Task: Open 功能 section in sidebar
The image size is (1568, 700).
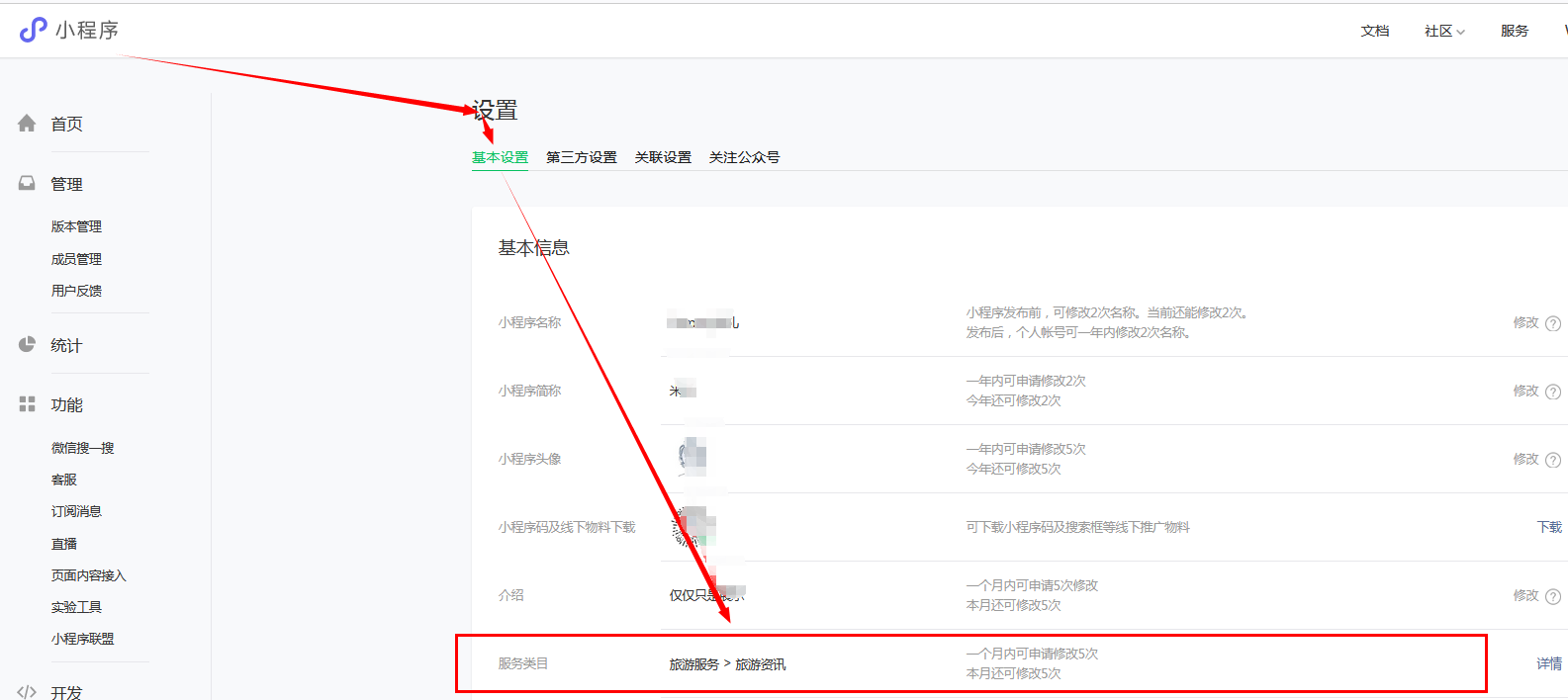Action: 66,404
